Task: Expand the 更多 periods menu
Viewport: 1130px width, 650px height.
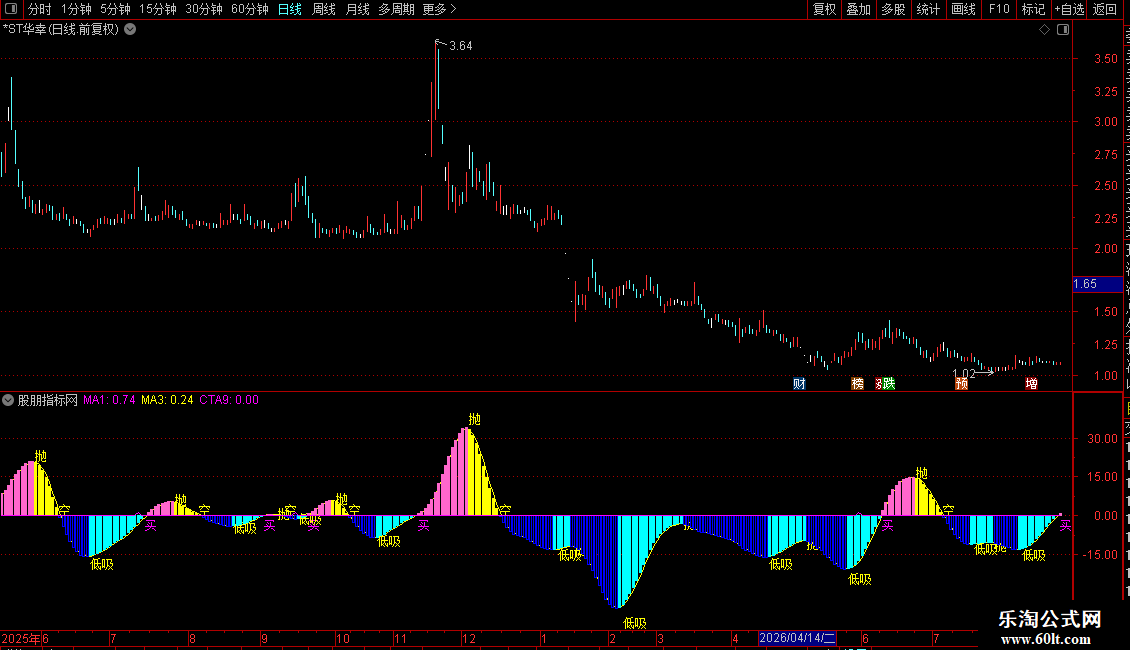Action: (x=439, y=9)
